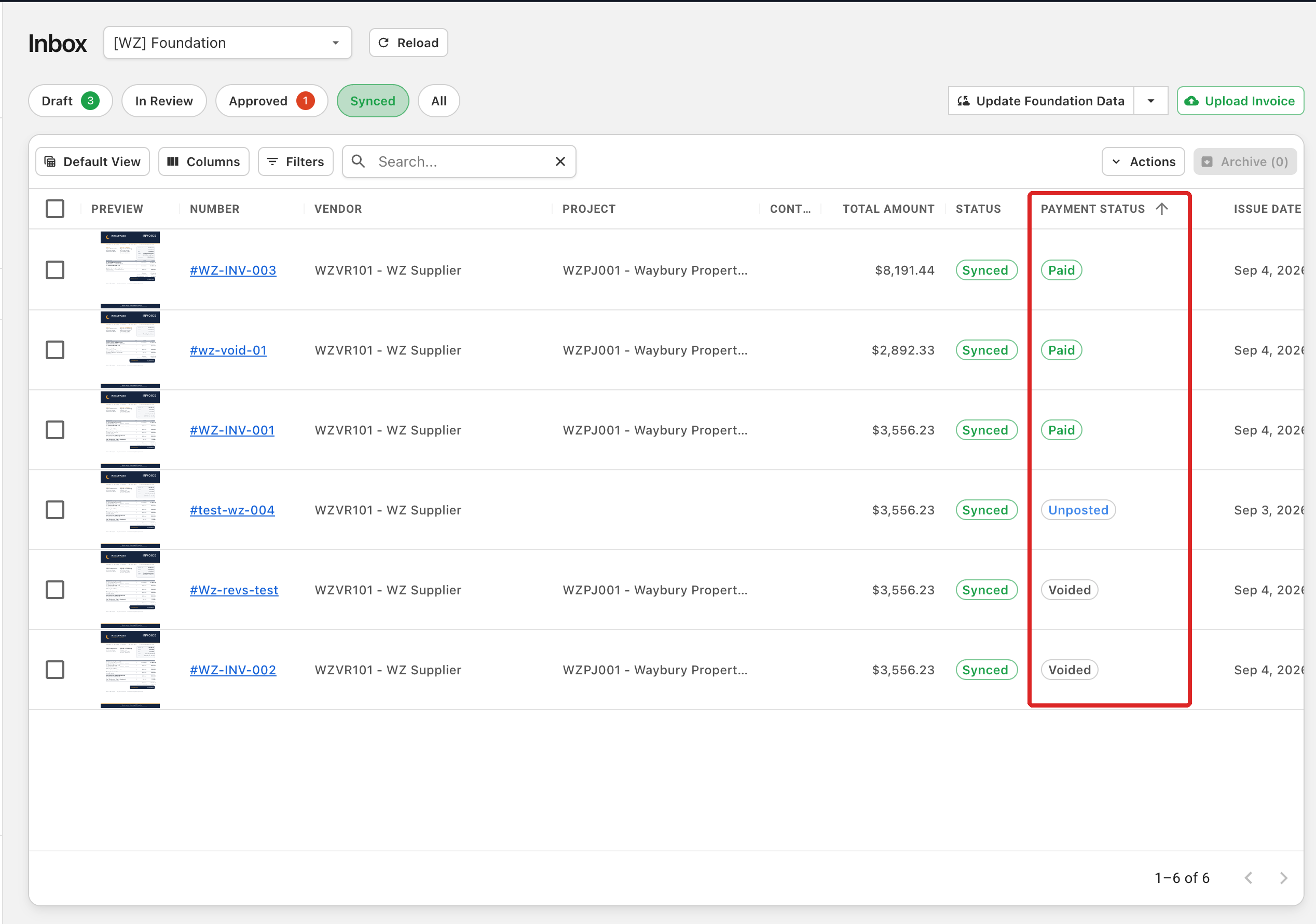Viewport: 1316px width, 924px height.
Task: Click the truncated CONT… column header
Action: pyautogui.click(x=790, y=209)
